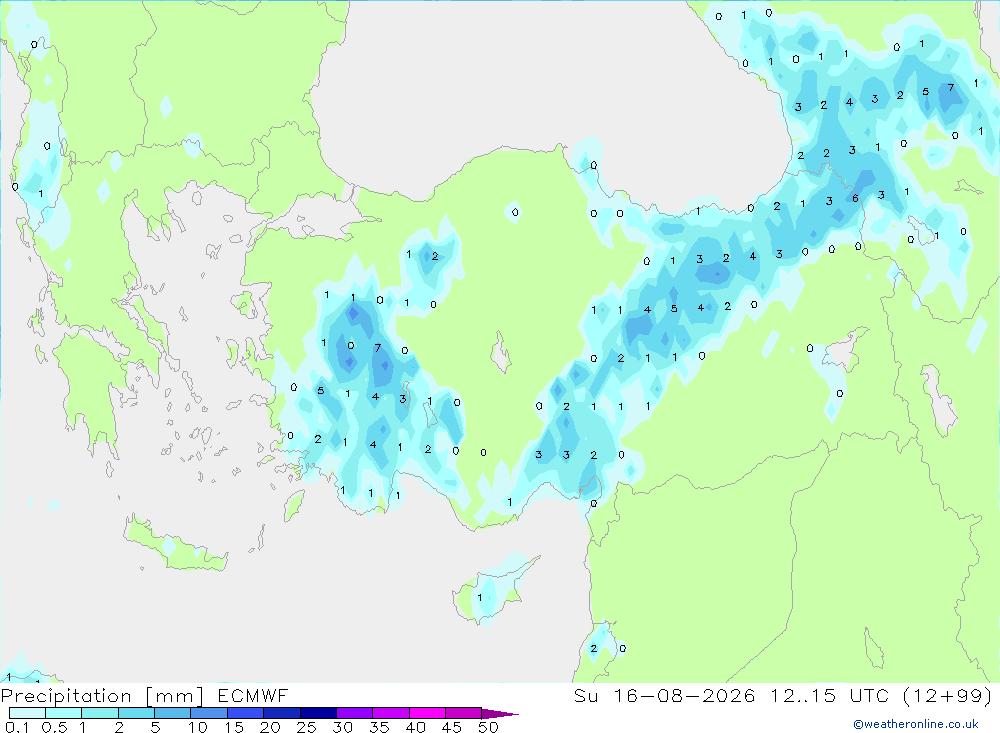This screenshot has height=733, width=1000.
Task: Select the 40–45 mm magenta legend swatch
Action: [427, 713]
